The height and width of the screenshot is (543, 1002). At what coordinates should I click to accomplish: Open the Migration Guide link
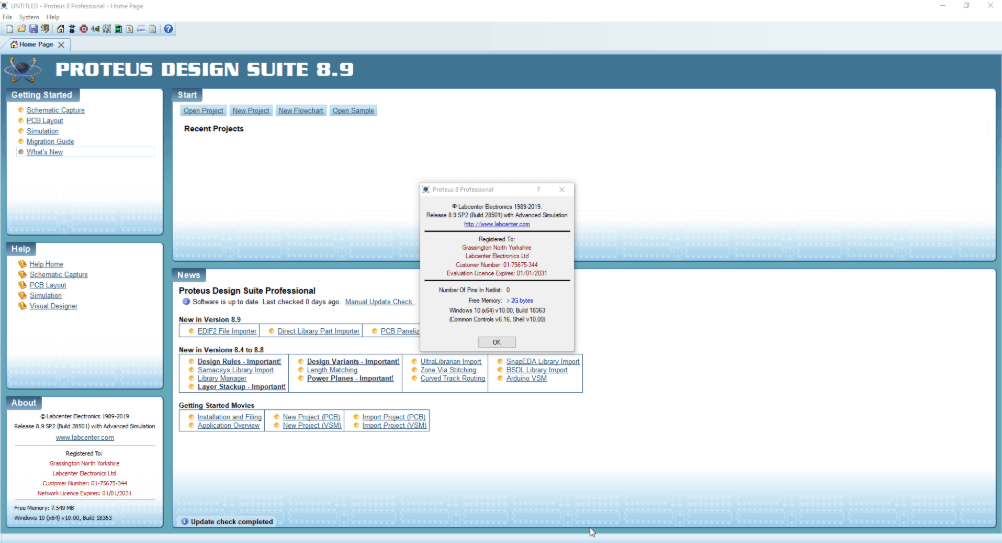pos(50,142)
